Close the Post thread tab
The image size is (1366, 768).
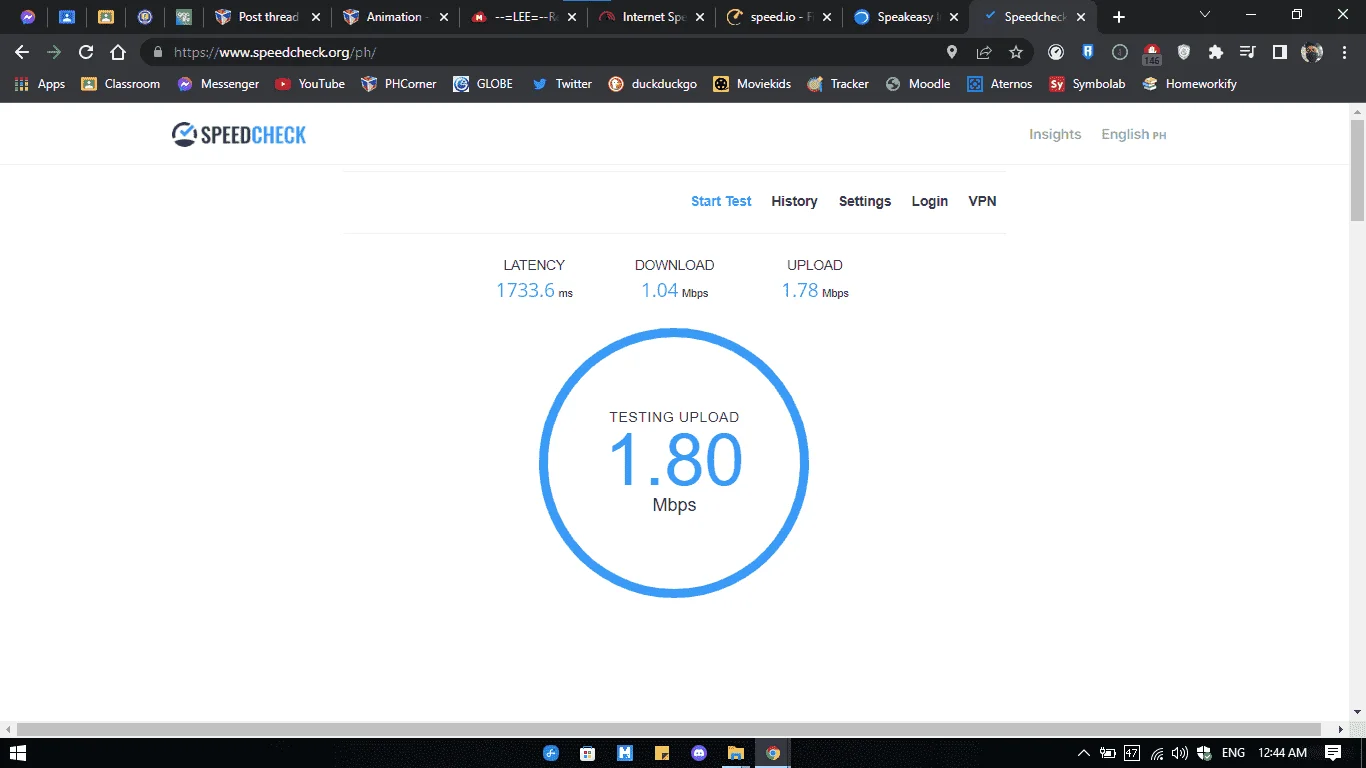[317, 17]
